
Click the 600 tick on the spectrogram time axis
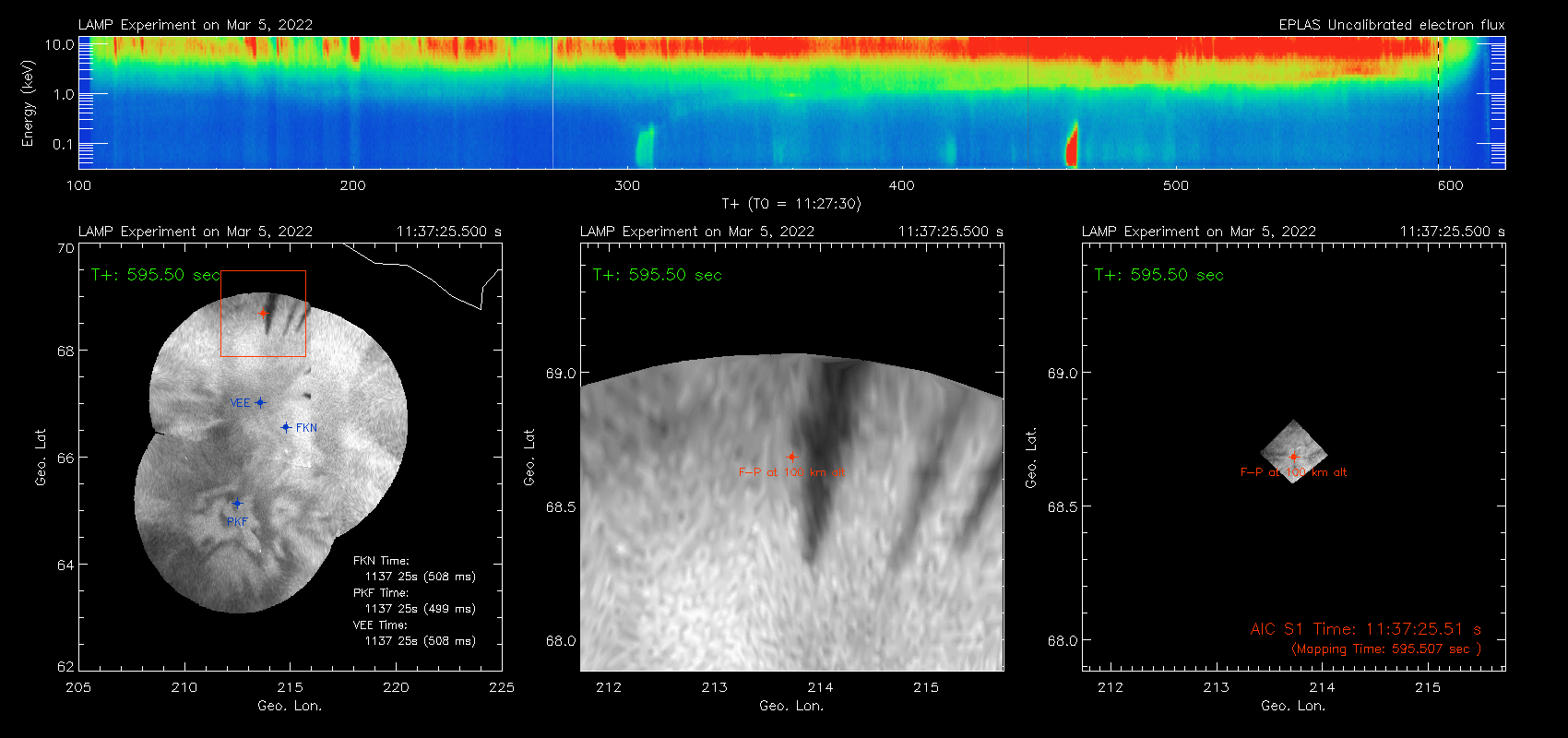coord(1450,185)
